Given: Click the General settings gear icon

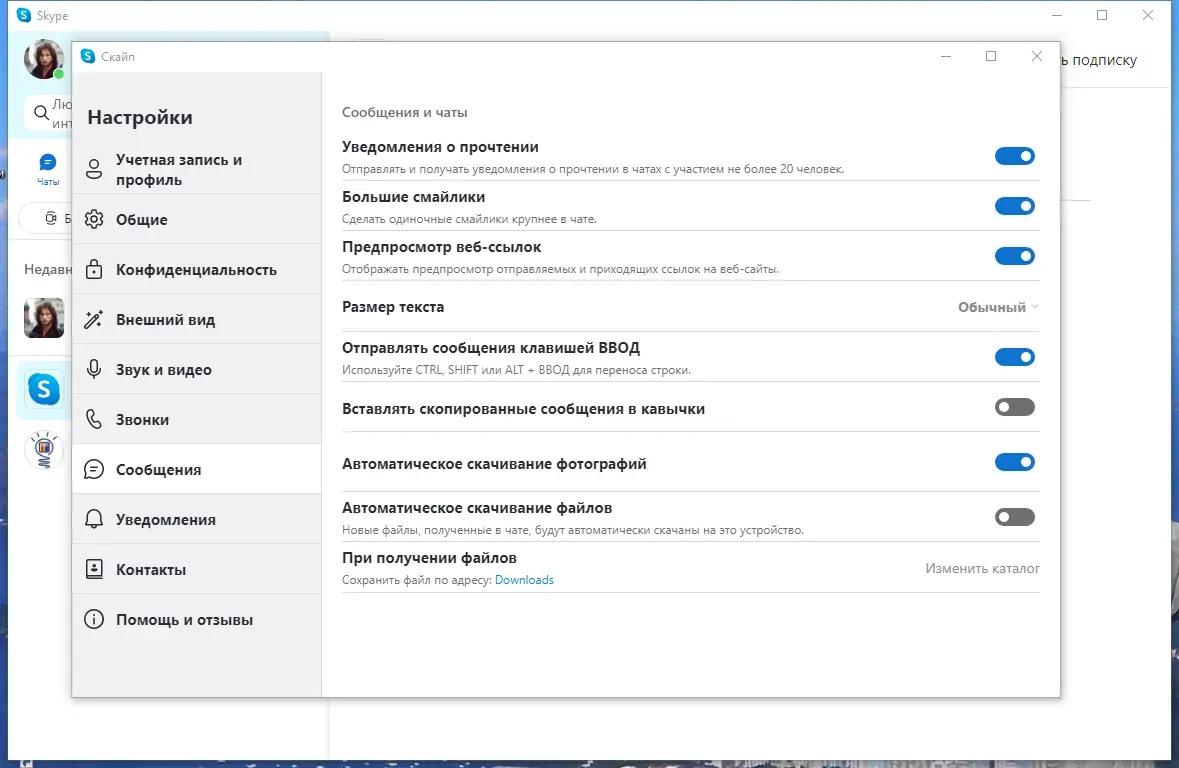Looking at the screenshot, I should pos(94,219).
